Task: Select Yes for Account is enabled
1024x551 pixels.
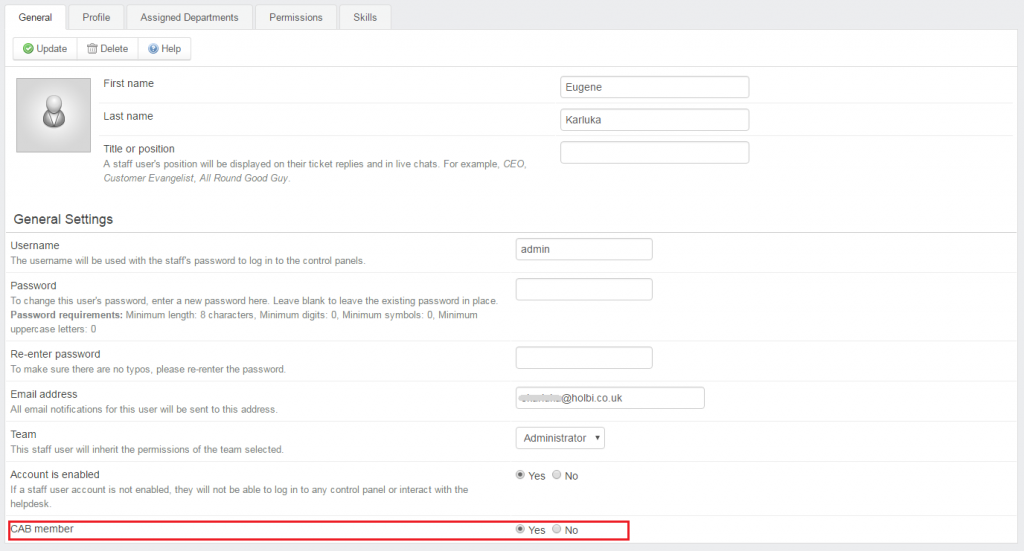Action: [520, 475]
